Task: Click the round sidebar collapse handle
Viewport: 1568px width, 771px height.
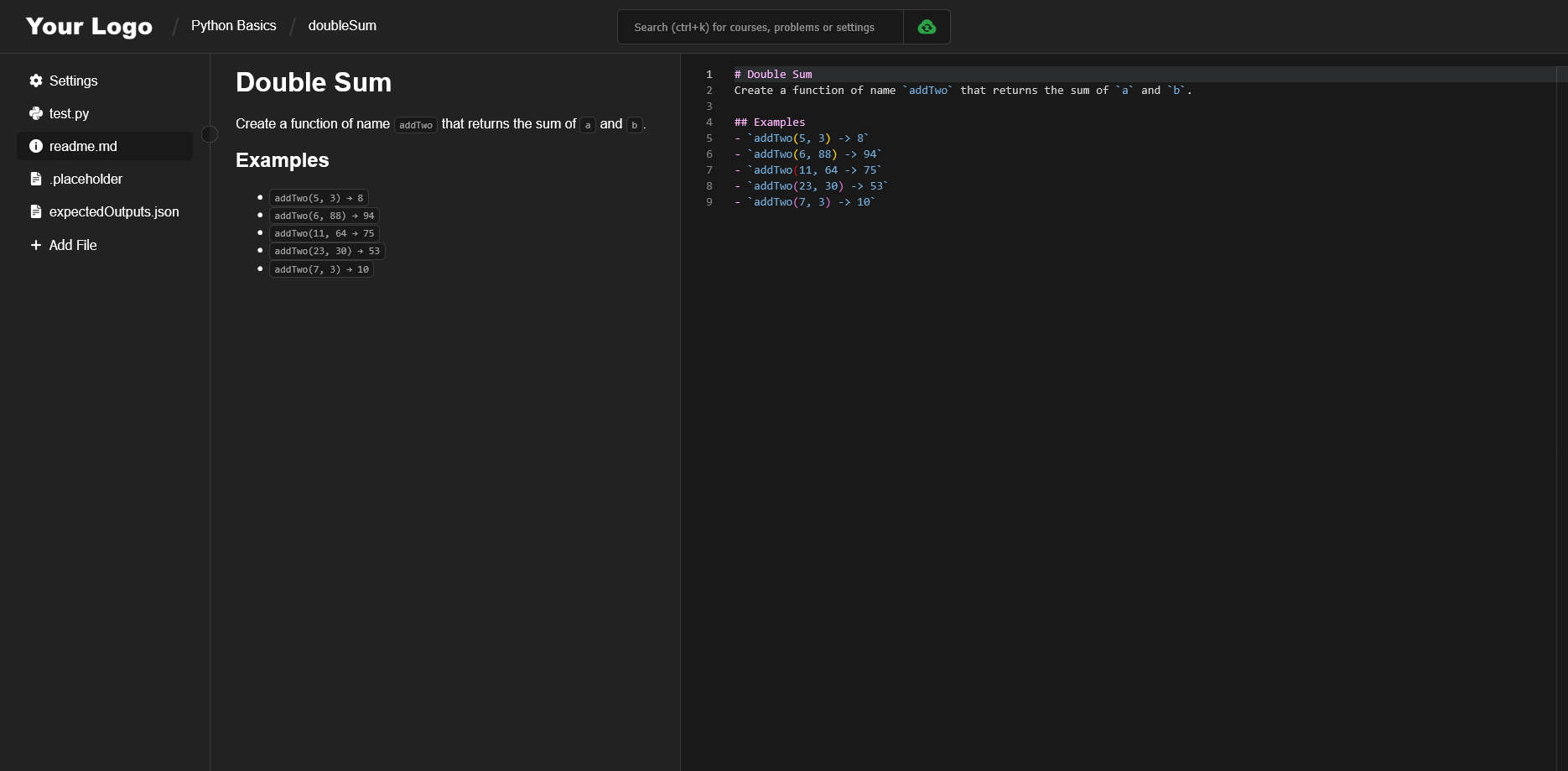Action: [x=210, y=134]
